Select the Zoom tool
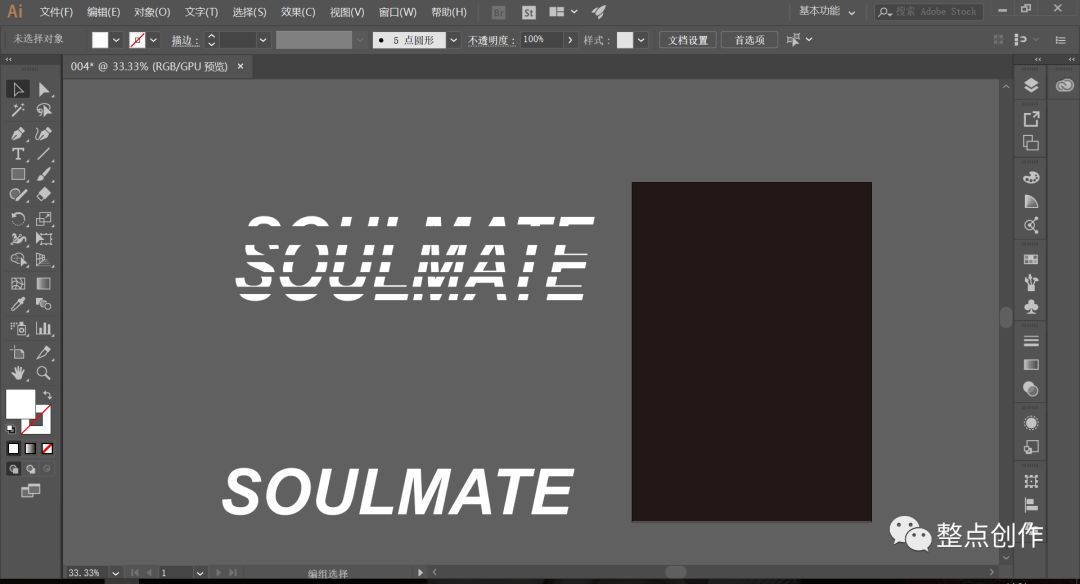This screenshot has height=584, width=1080. tap(43, 373)
